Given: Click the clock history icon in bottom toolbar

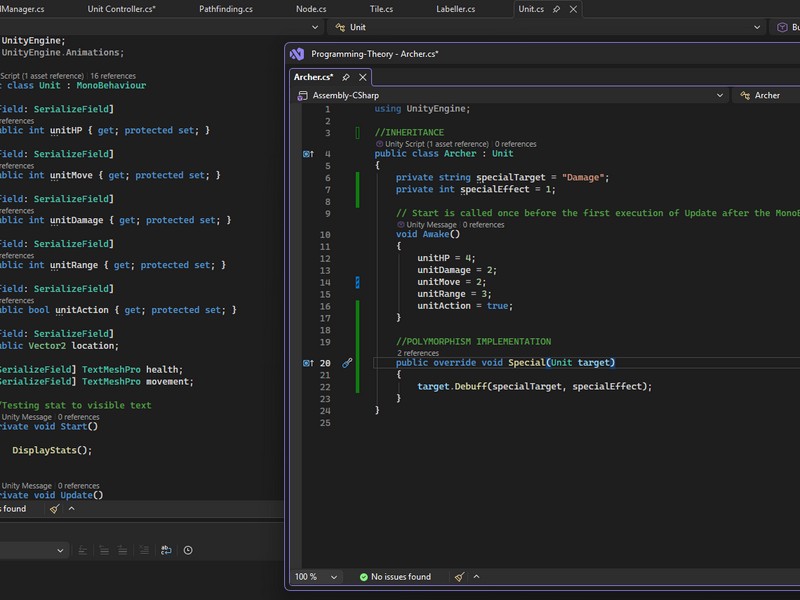Looking at the screenshot, I should pos(188,550).
